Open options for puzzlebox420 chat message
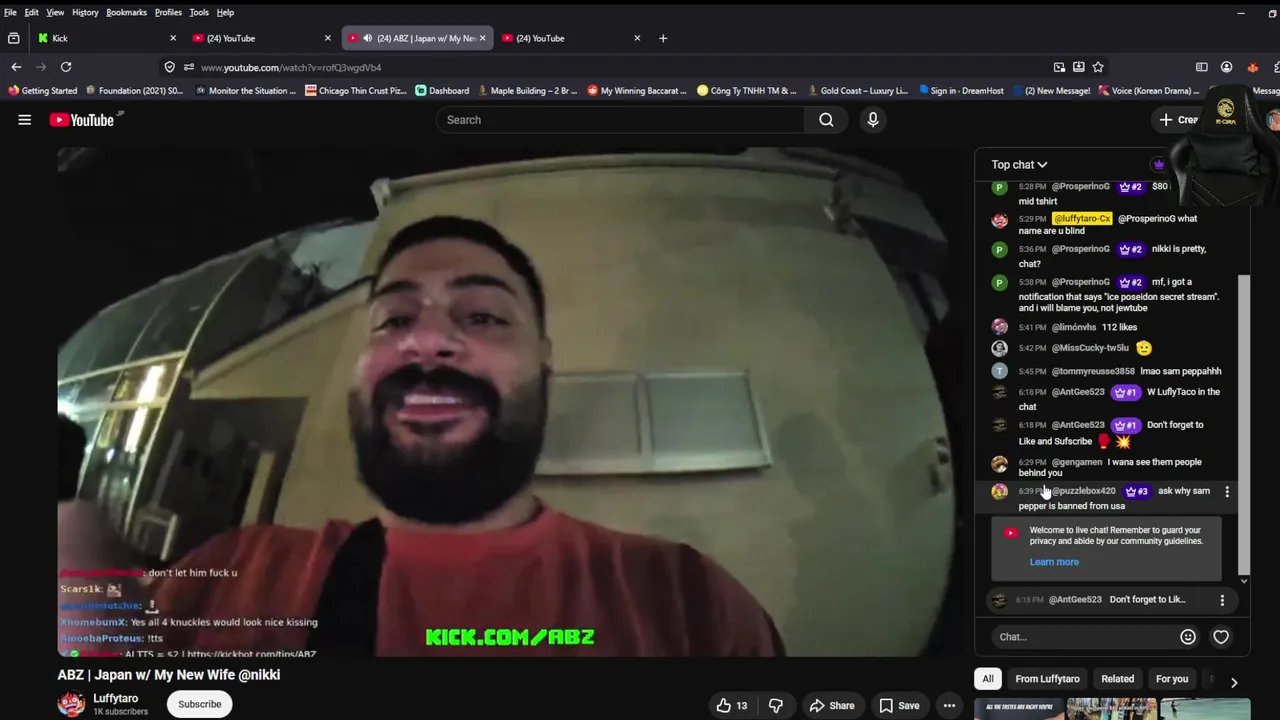This screenshot has height=720, width=1280. [x=1227, y=492]
